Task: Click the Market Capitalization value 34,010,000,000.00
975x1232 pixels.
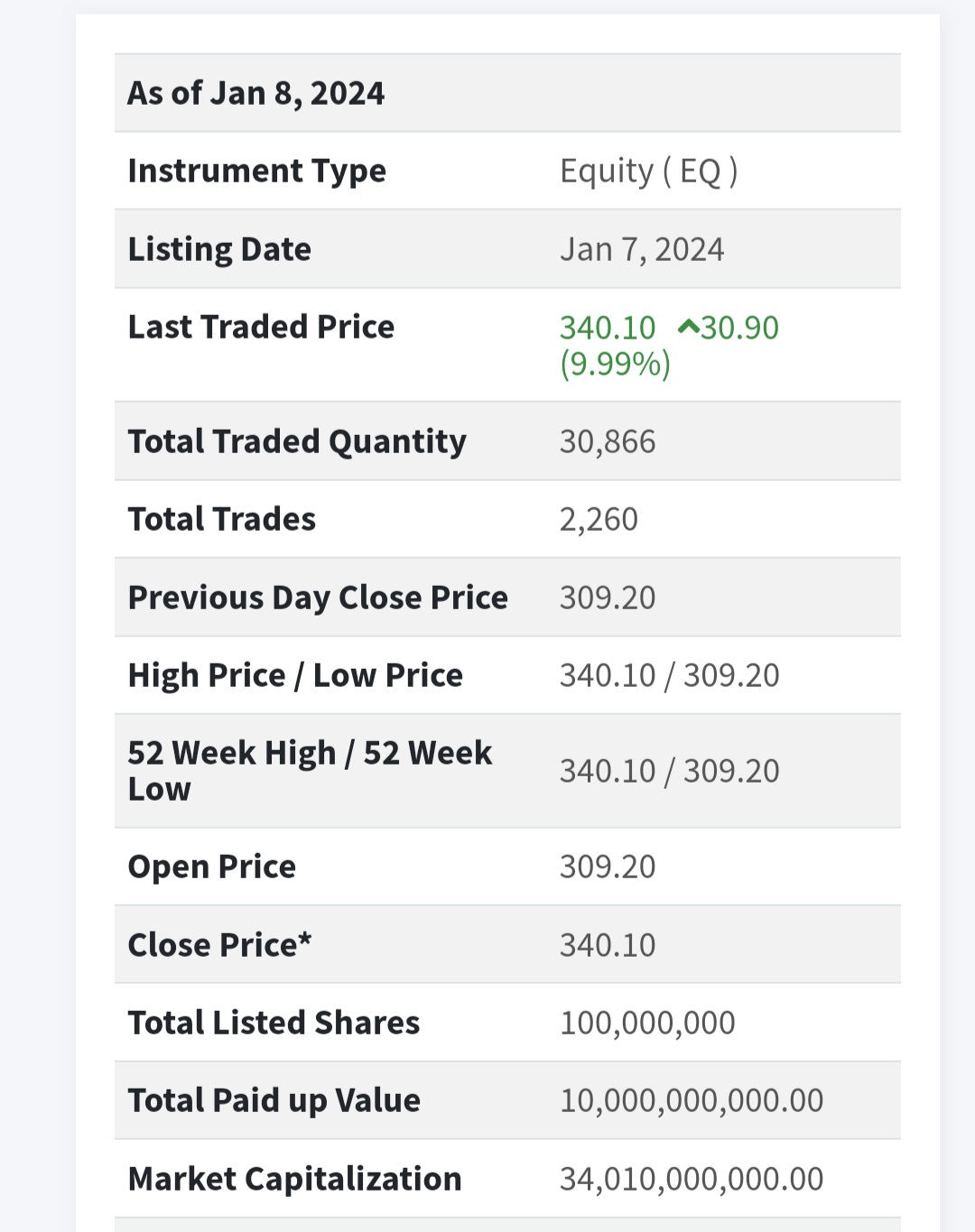Action: pos(691,1179)
